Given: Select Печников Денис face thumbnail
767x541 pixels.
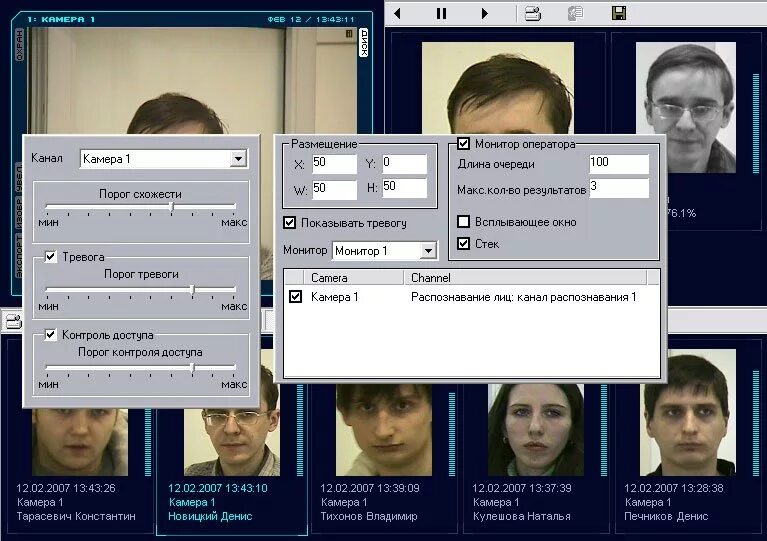Looking at the screenshot, I should point(688,412).
